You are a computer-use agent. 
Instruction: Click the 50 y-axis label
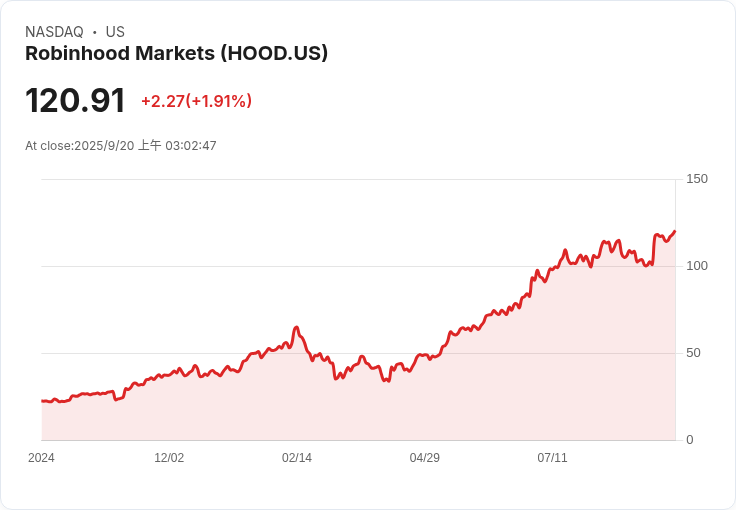tap(693, 353)
